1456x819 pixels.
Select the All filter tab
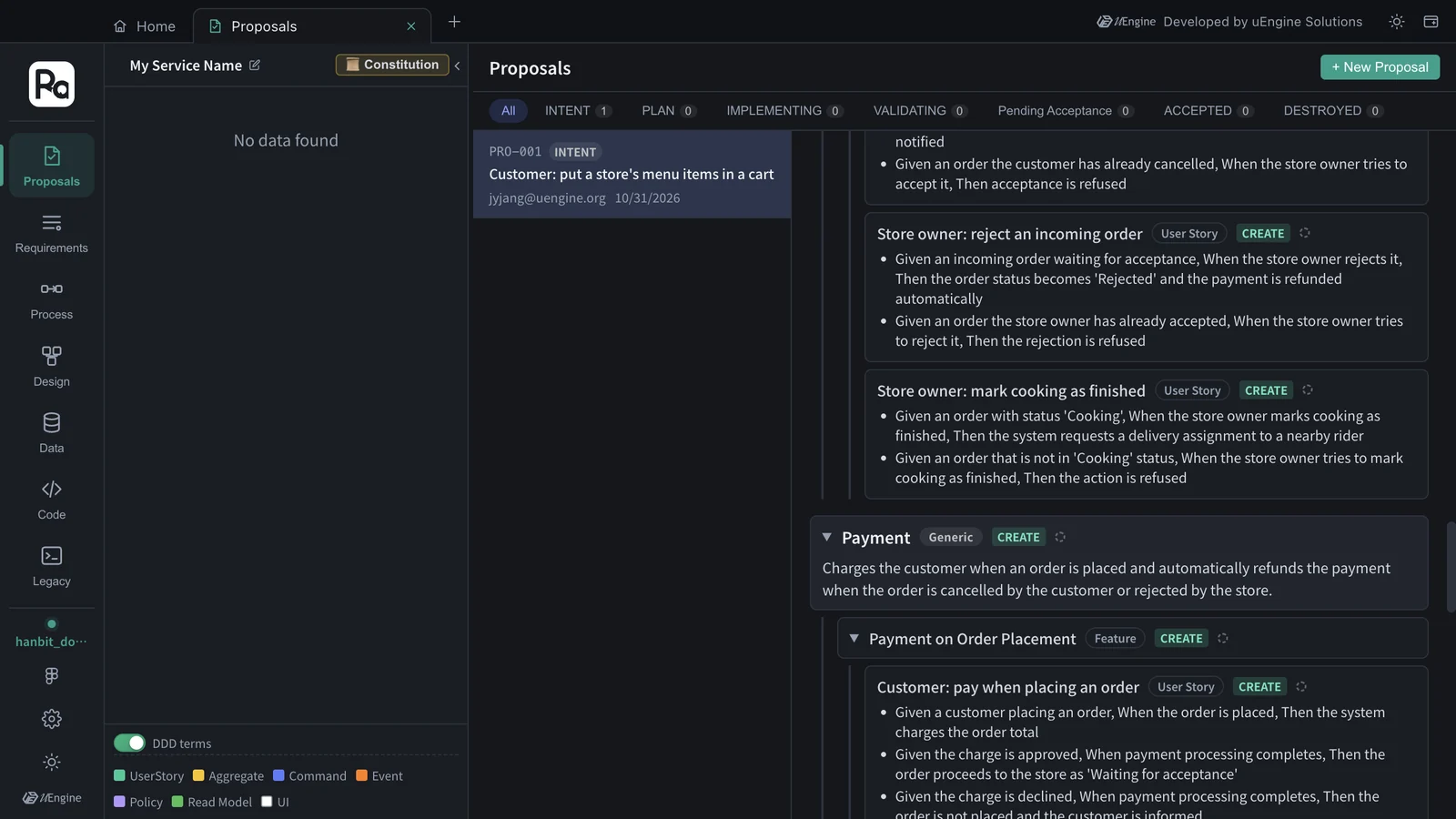click(x=508, y=111)
